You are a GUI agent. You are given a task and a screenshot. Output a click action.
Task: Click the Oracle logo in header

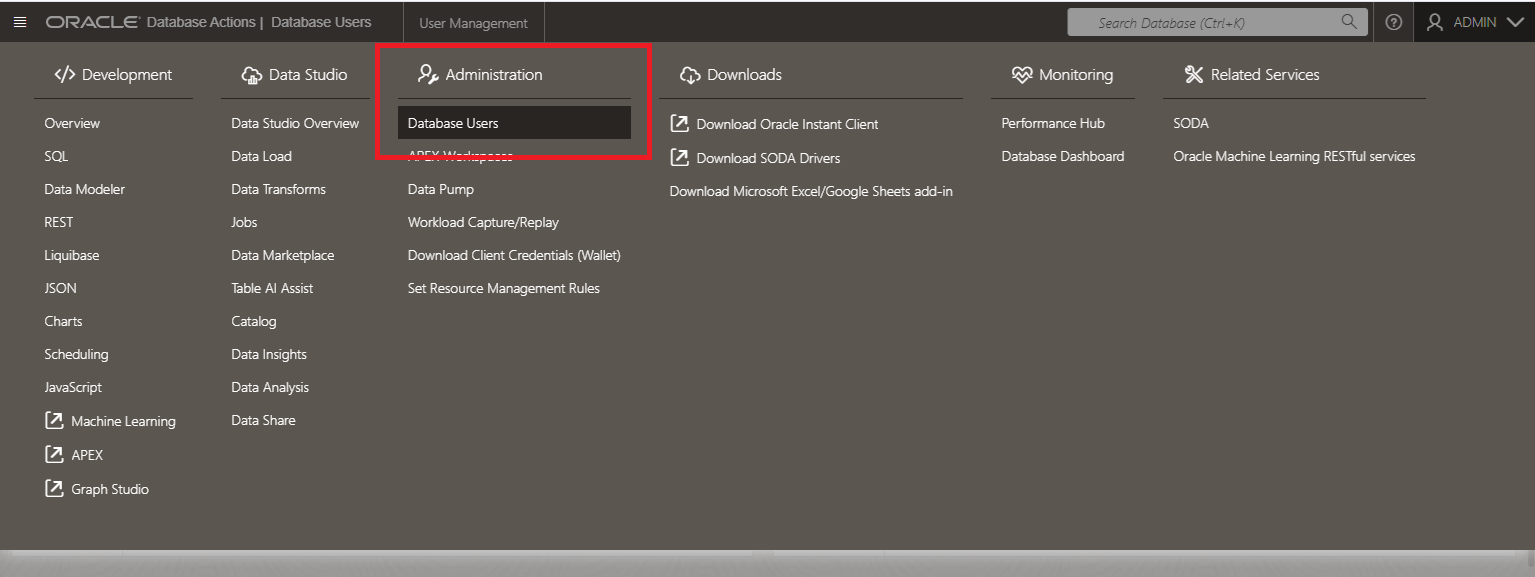click(x=91, y=22)
